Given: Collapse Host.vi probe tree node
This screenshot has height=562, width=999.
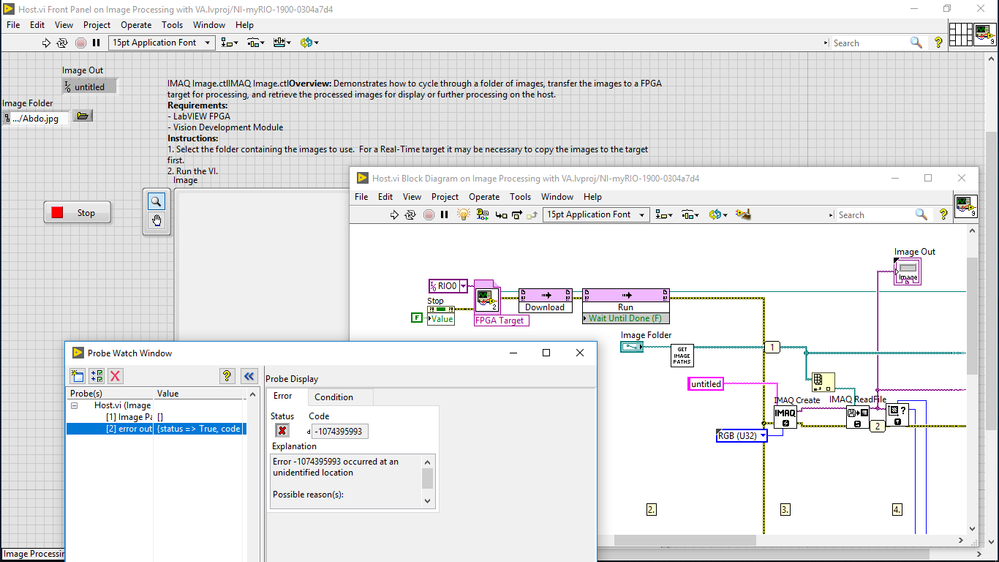Looking at the screenshot, I should click(x=74, y=405).
